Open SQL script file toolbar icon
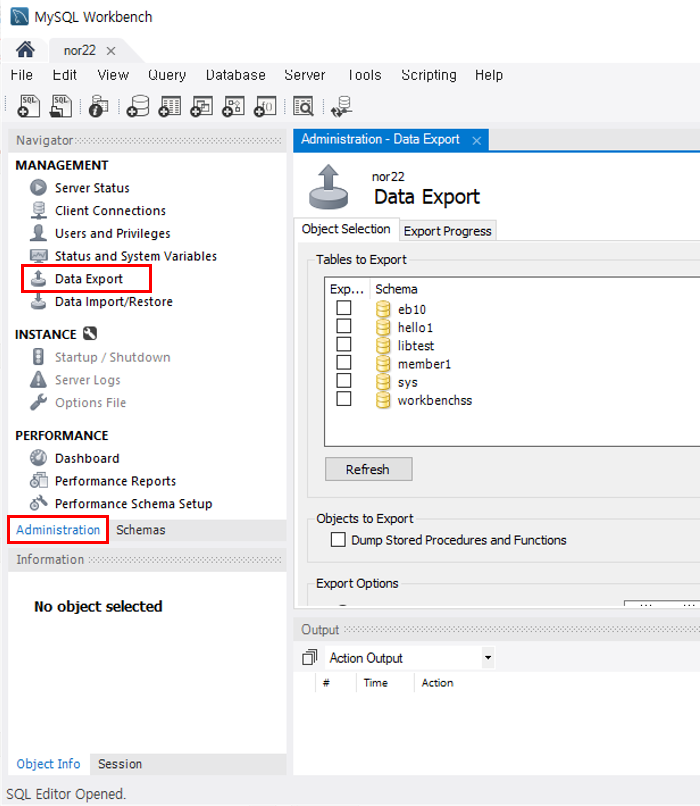This screenshot has height=806, width=700. tap(61, 106)
